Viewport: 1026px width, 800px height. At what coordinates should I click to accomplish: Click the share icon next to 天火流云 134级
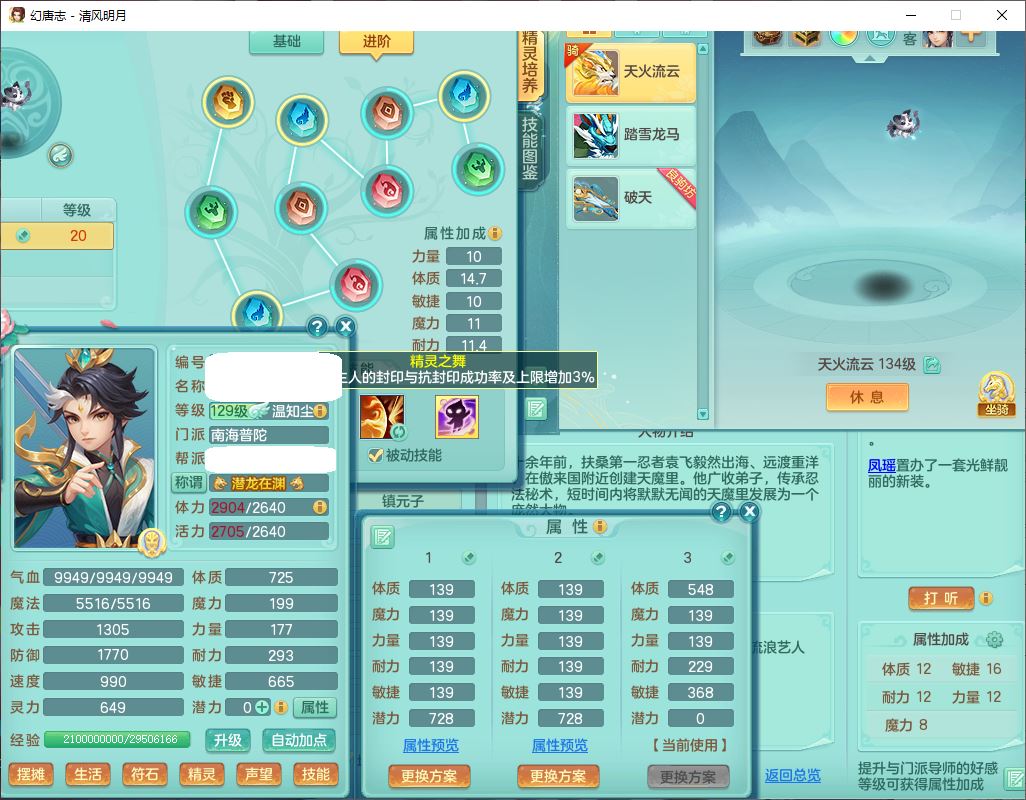point(932,365)
